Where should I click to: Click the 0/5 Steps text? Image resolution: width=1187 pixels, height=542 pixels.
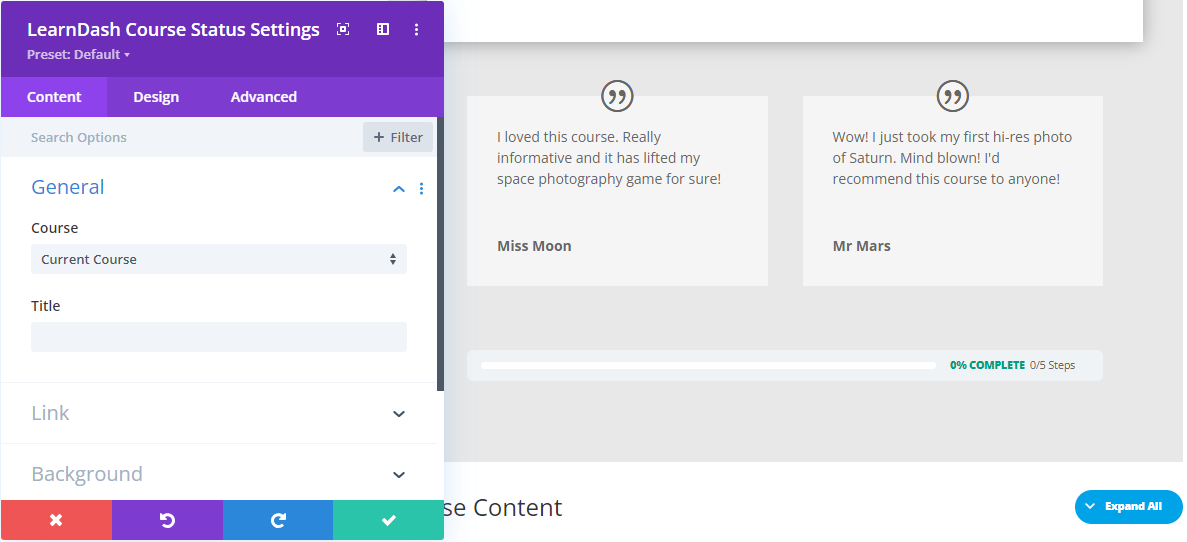[1052, 365]
